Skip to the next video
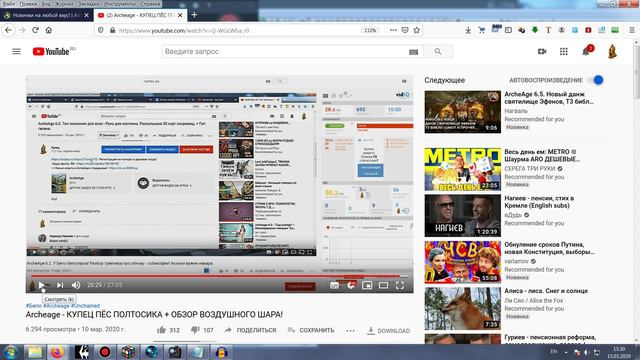This screenshot has width=640, height=360. [x=60, y=285]
